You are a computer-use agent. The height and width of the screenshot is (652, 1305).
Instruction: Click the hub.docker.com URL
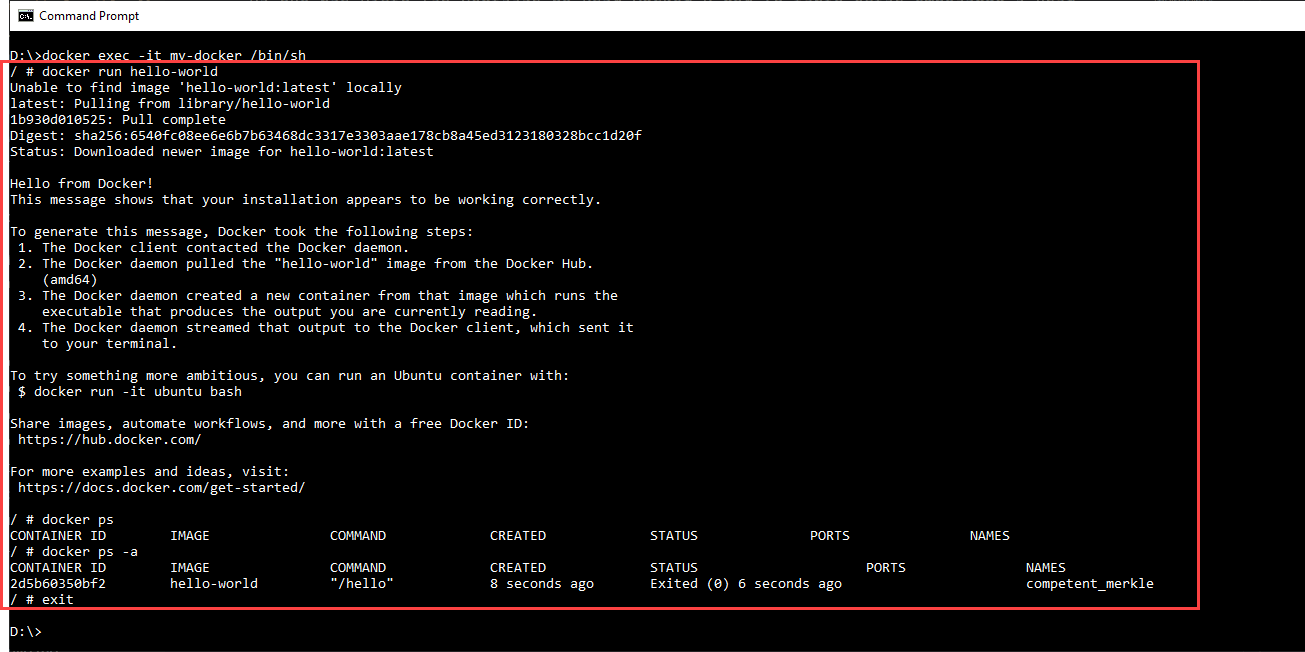pos(109,439)
